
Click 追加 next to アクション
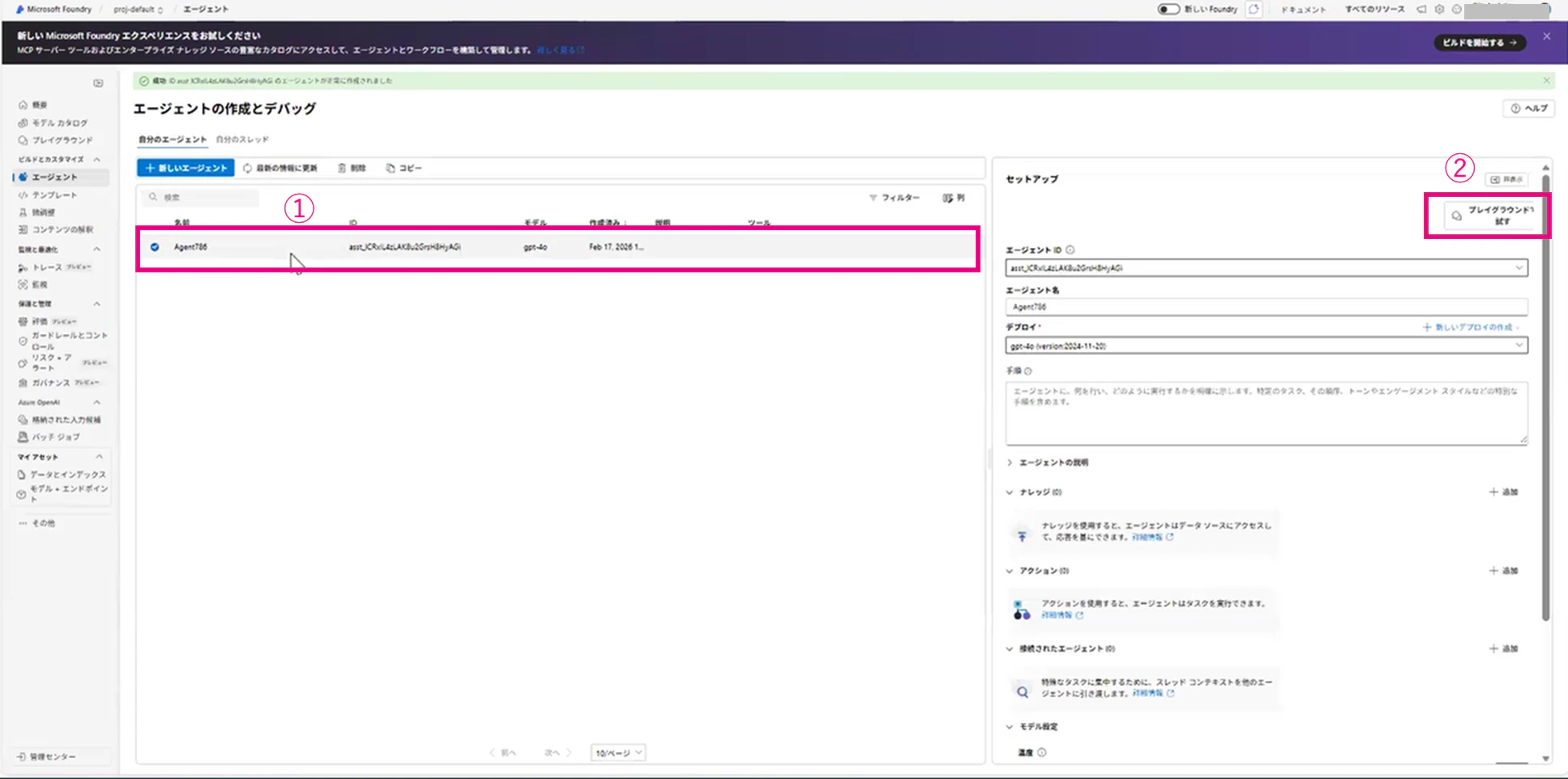point(1503,571)
